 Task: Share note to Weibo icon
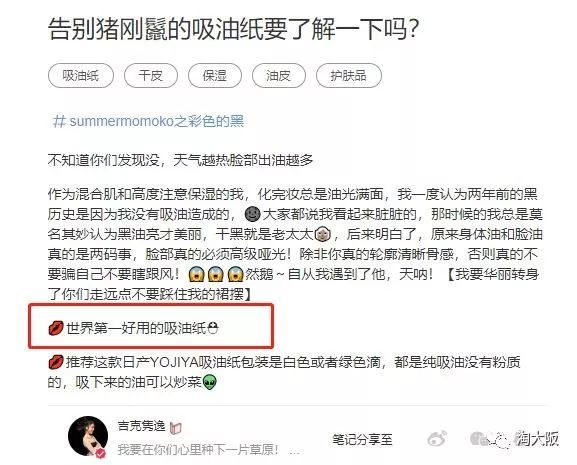[x=437, y=439]
